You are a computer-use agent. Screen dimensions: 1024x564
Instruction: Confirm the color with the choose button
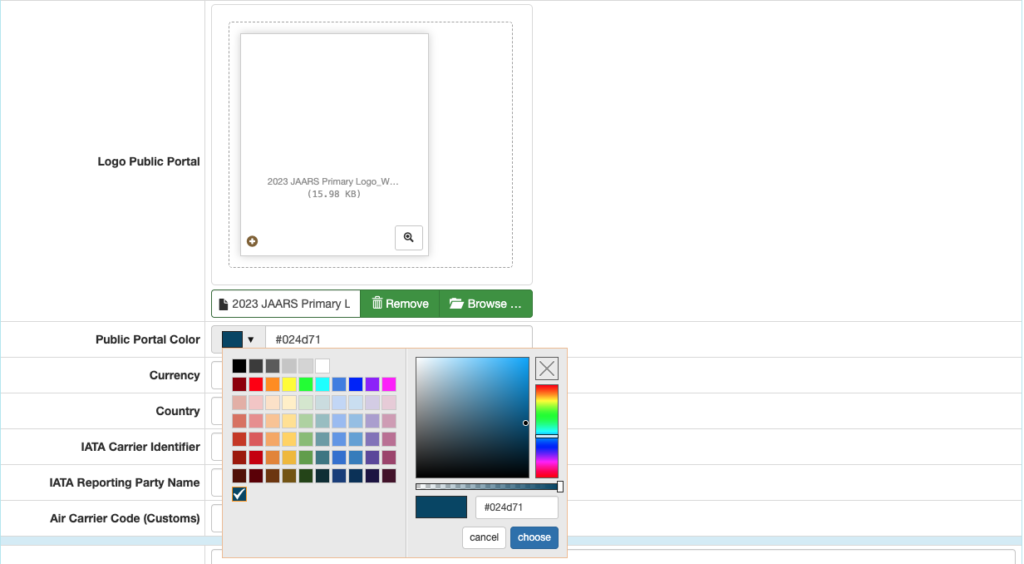pos(534,537)
